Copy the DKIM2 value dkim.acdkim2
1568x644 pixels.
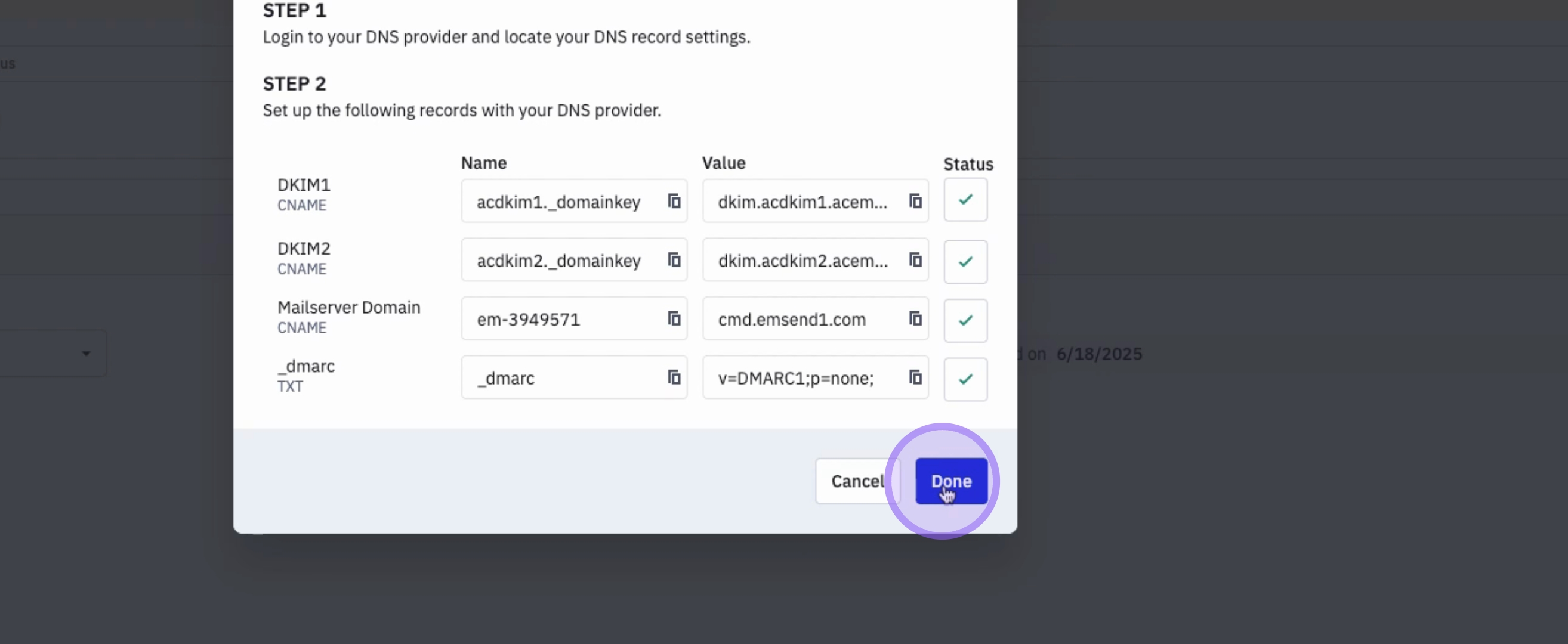pos(915,260)
